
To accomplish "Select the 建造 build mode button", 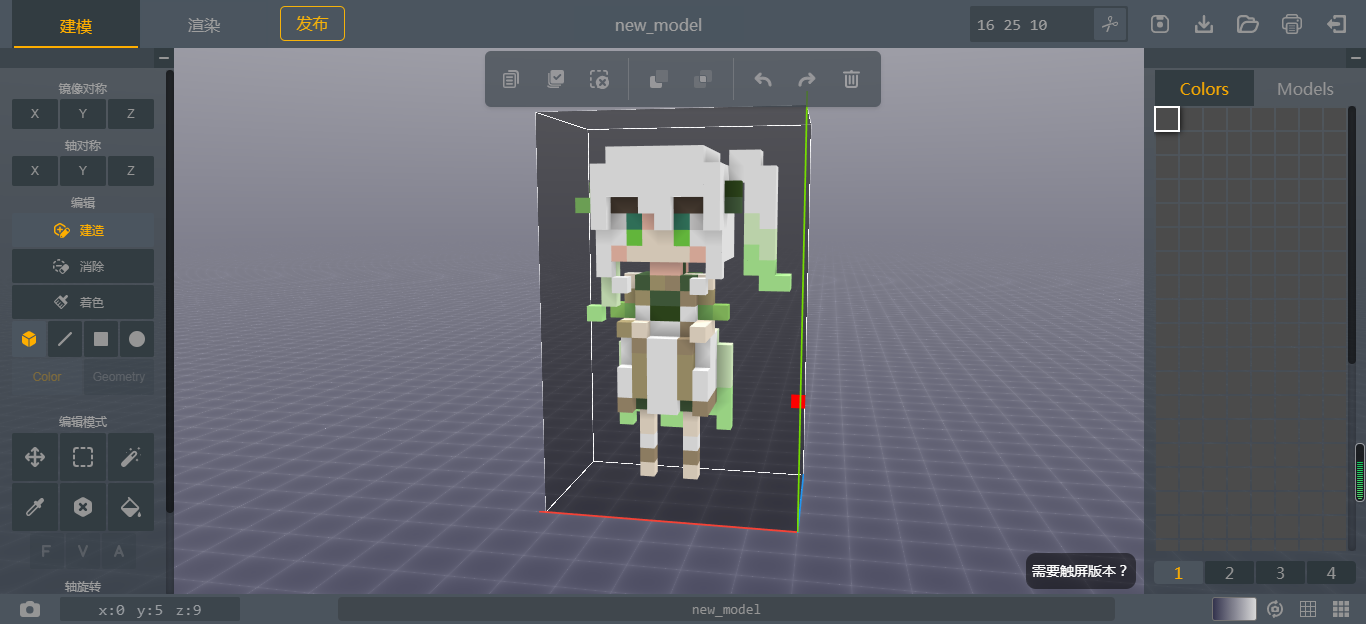I will tap(83, 230).
